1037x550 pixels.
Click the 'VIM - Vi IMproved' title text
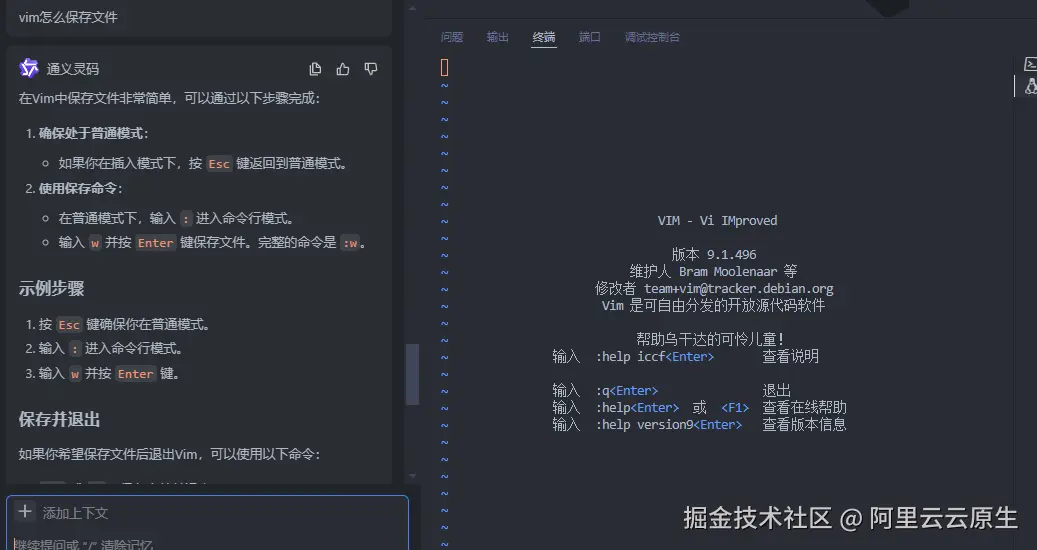tap(717, 220)
